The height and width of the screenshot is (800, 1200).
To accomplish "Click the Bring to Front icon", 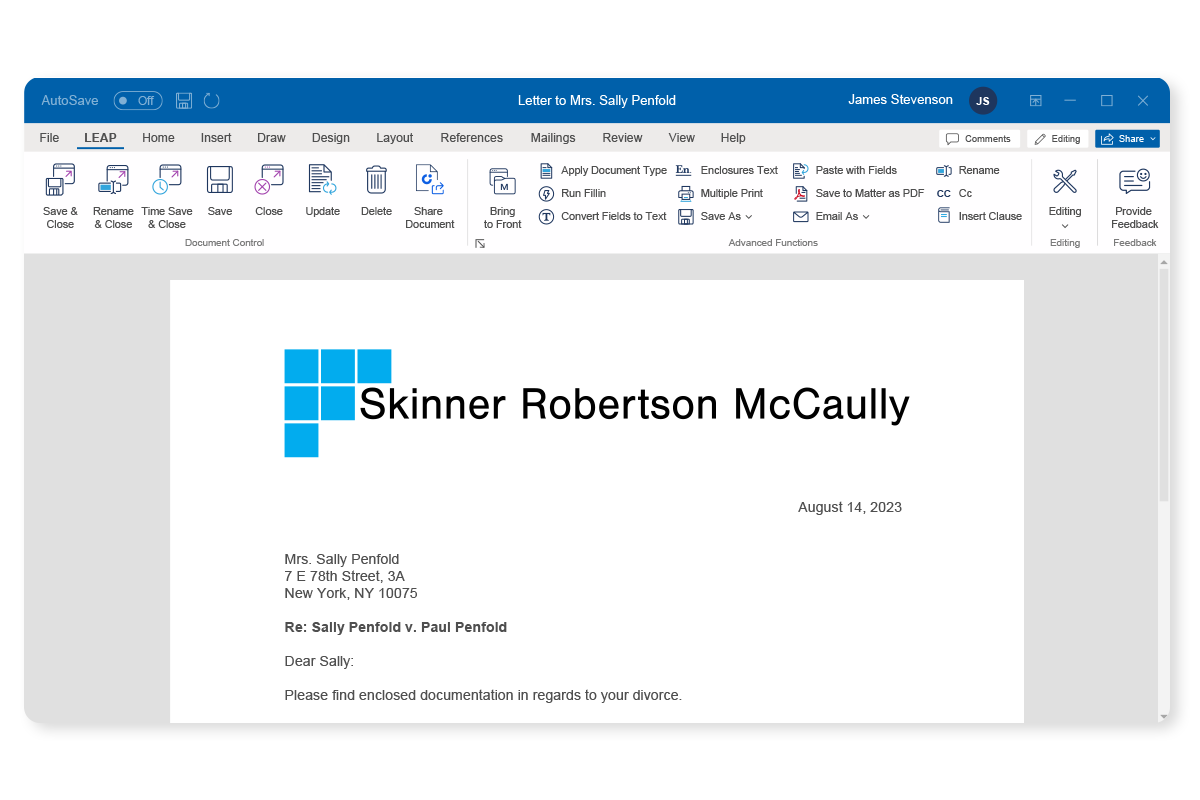I will click(503, 181).
